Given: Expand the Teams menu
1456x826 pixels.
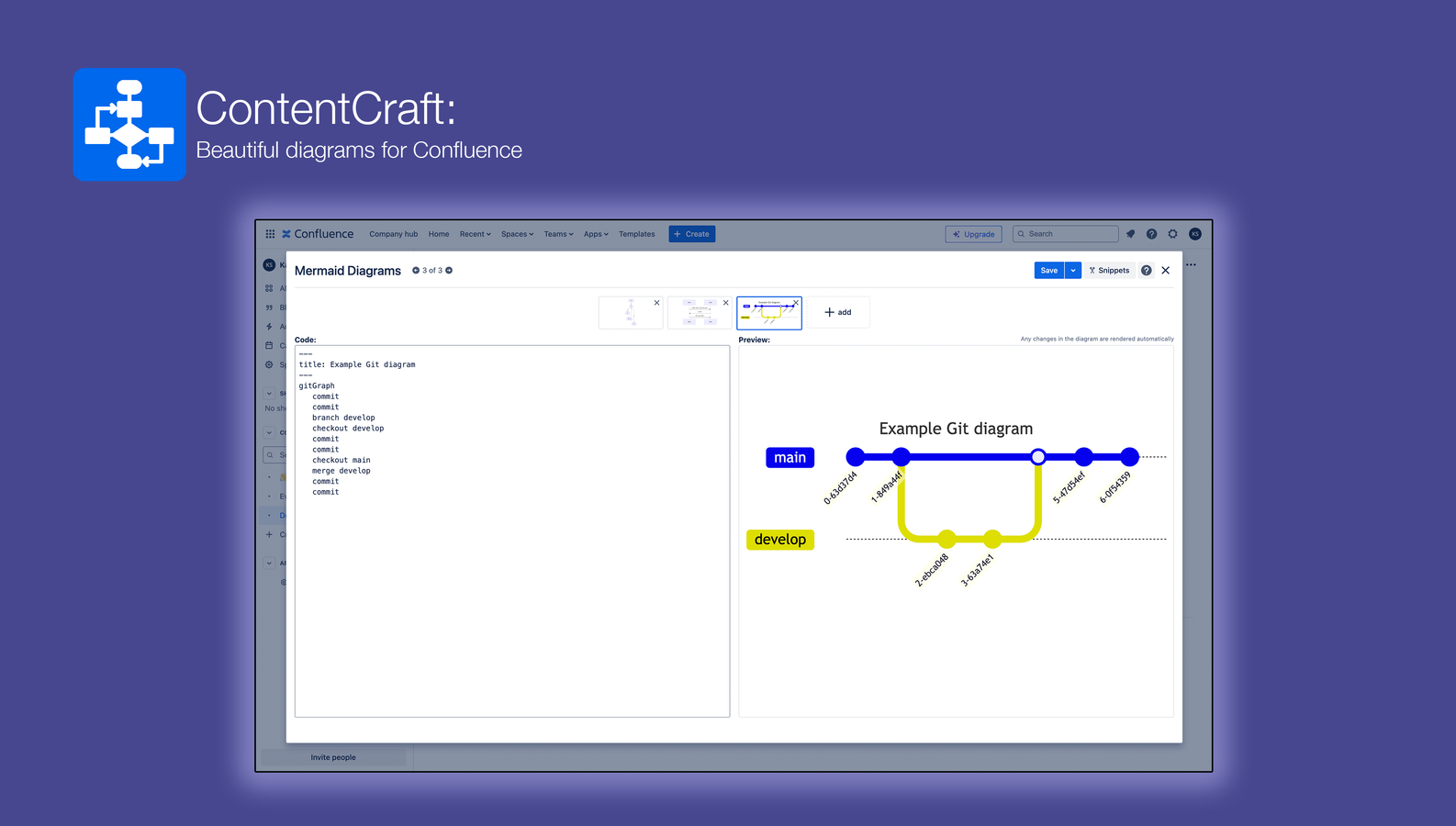Looking at the screenshot, I should pos(558,234).
